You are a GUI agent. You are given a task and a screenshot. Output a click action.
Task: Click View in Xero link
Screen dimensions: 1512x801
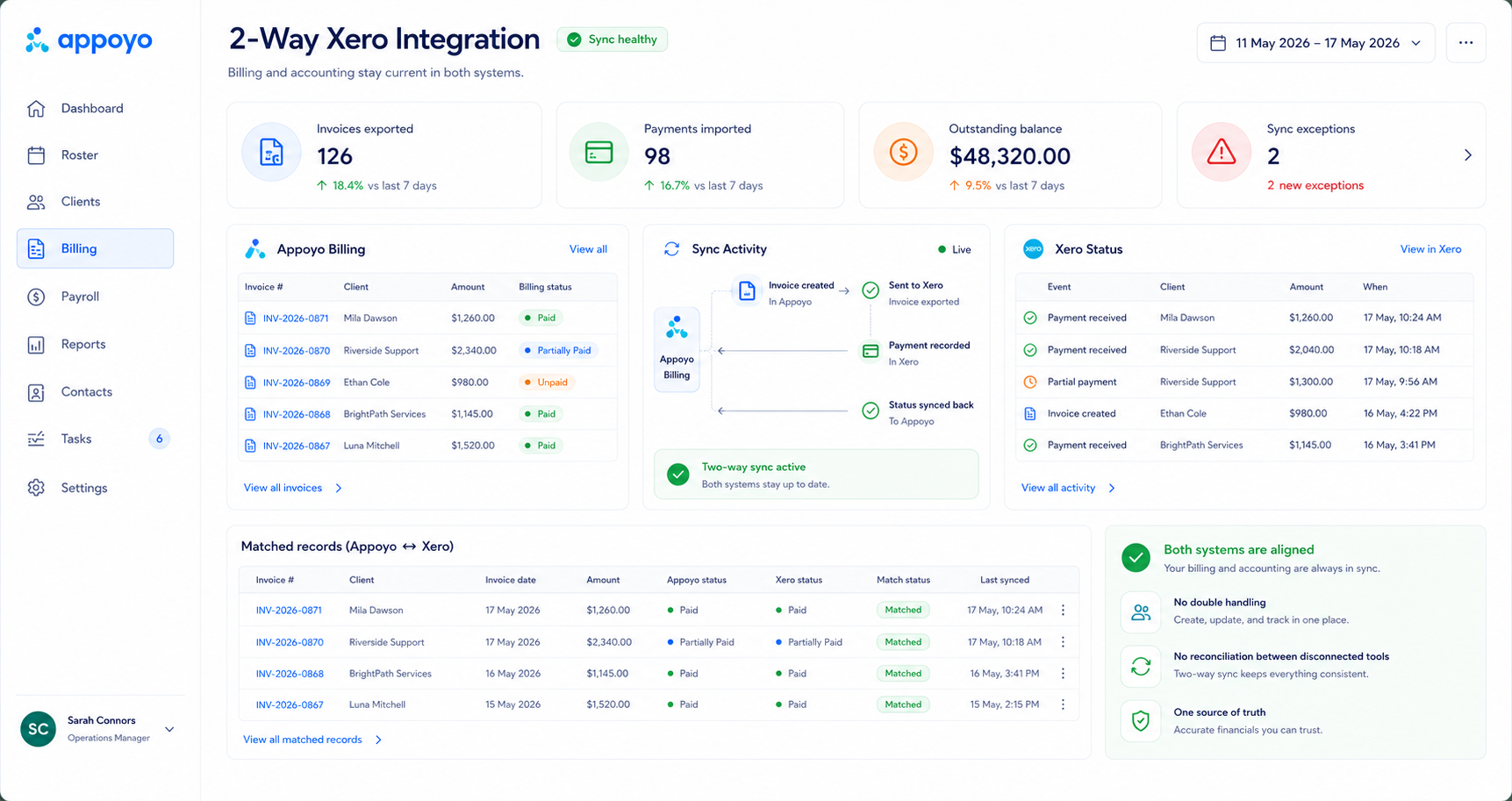[x=1430, y=249]
